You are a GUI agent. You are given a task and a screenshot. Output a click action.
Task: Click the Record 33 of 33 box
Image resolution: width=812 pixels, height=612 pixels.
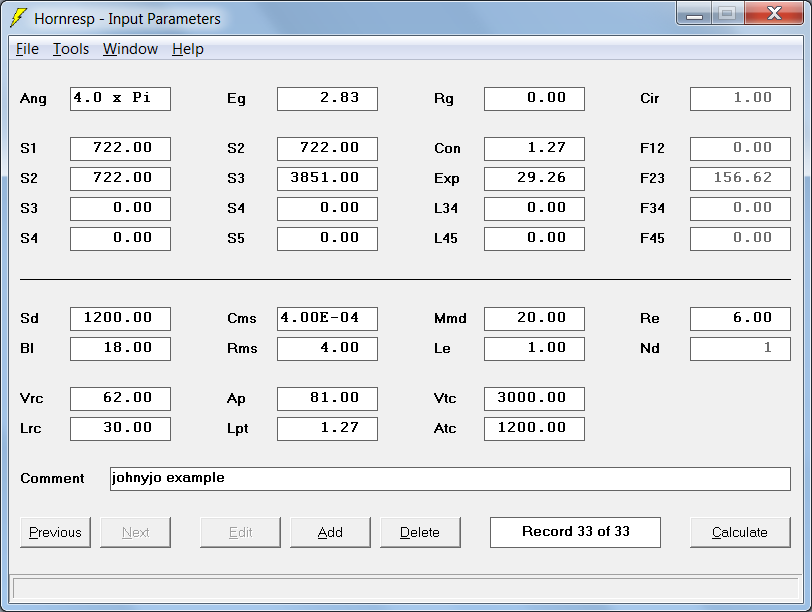coord(575,532)
